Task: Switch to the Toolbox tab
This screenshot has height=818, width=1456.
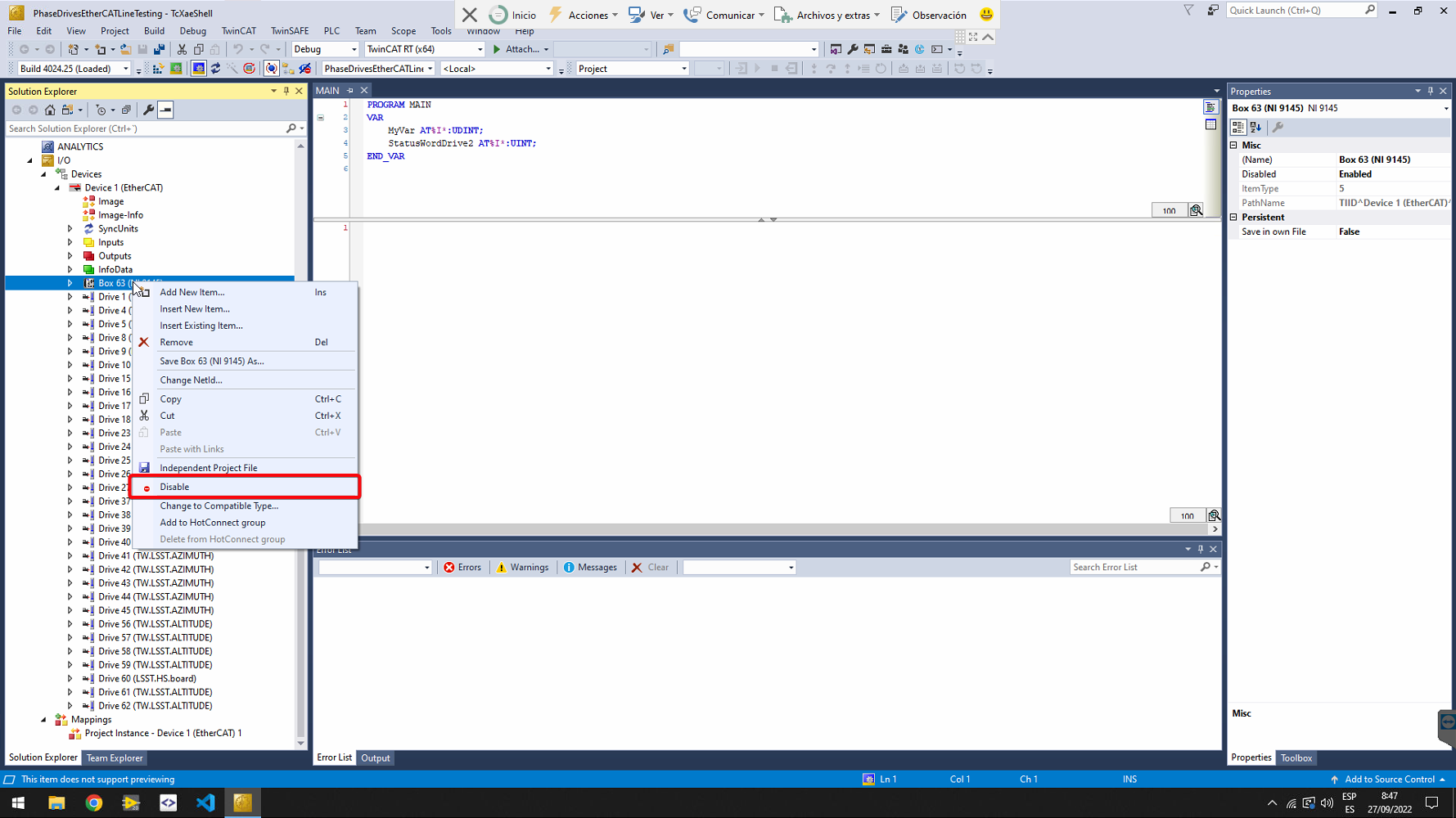Action: pos(1296,758)
